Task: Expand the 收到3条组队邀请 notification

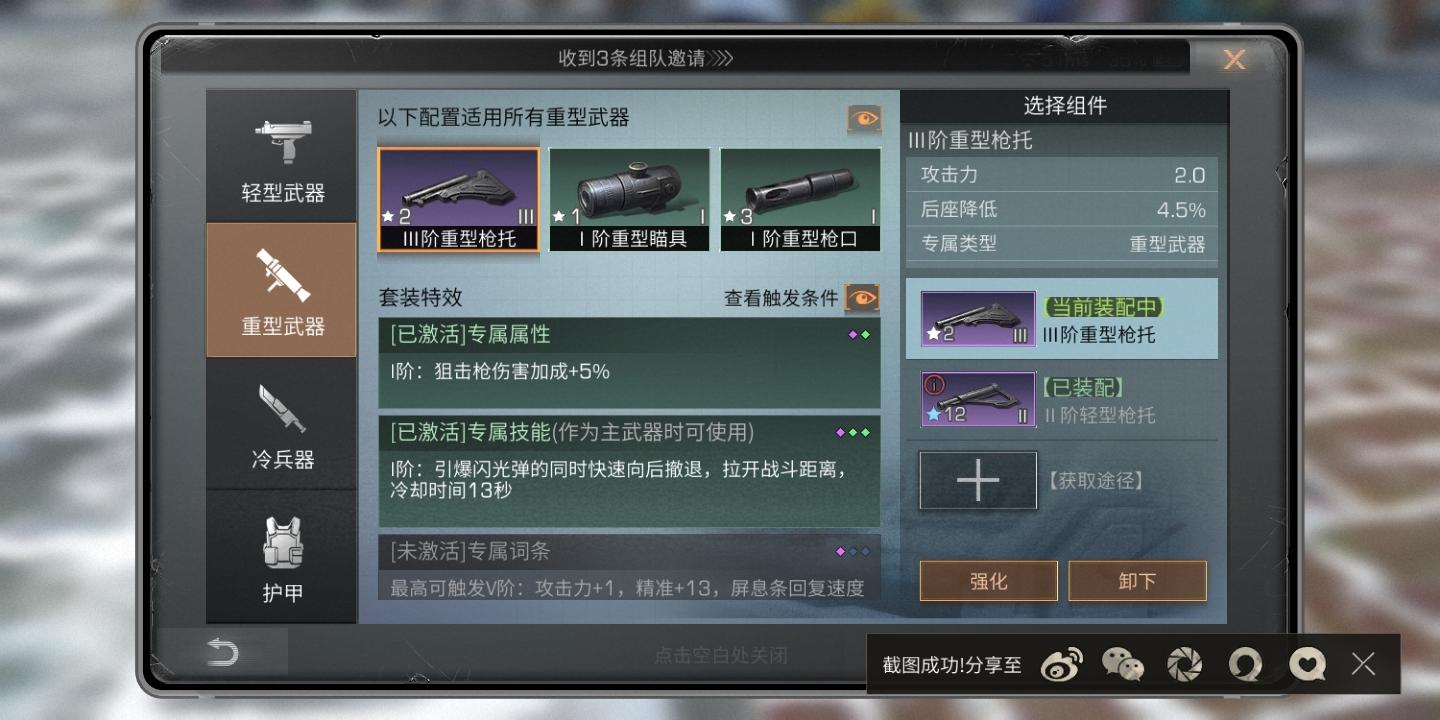Action: (x=646, y=58)
